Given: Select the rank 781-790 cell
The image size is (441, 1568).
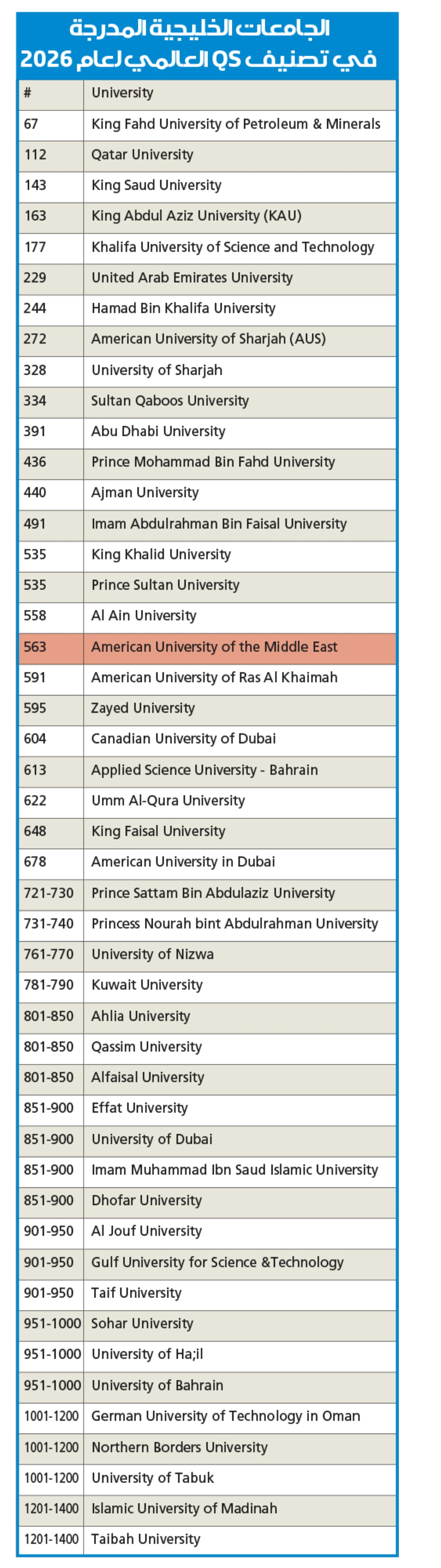Looking at the screenshot, I should [49, 985].
